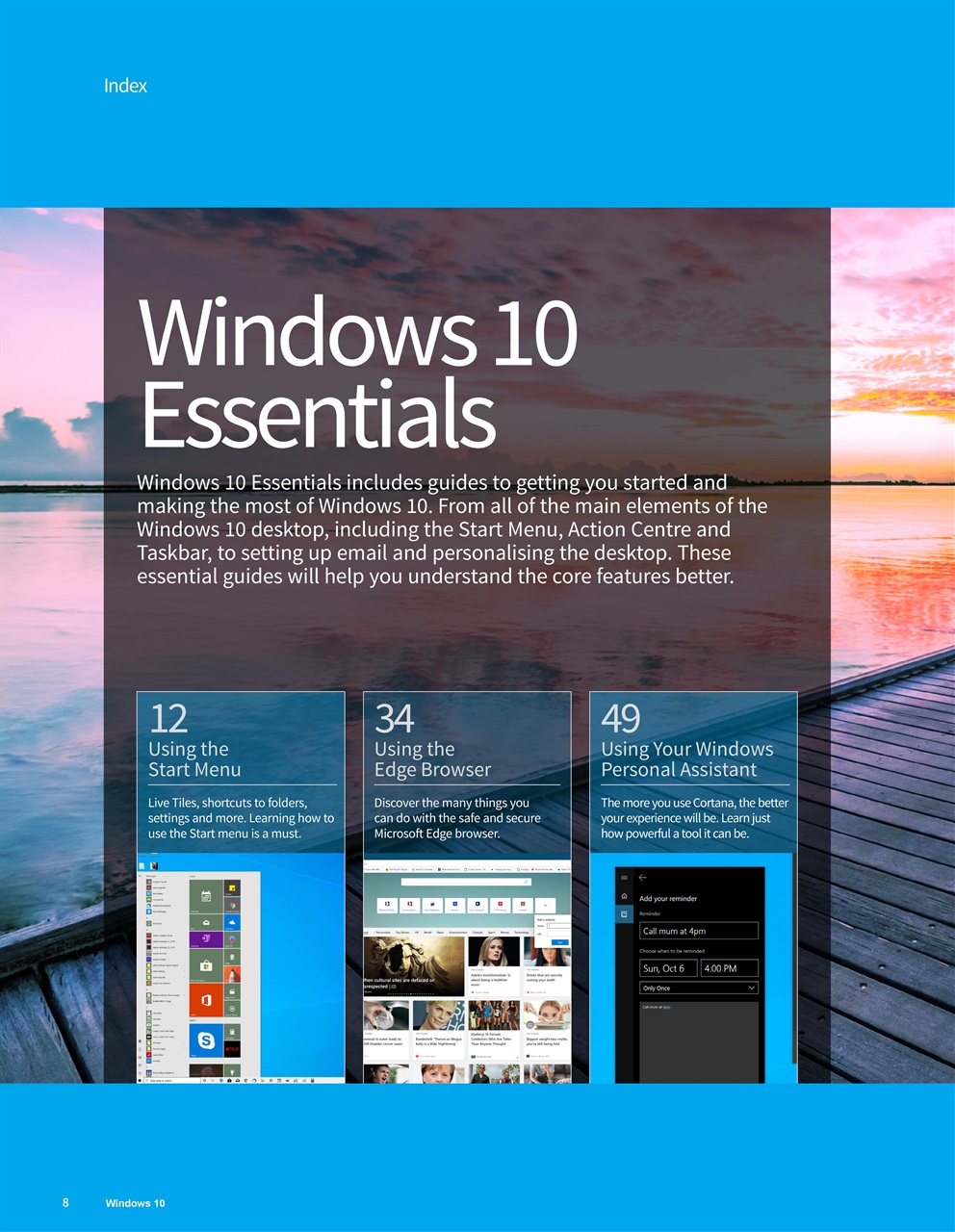Image resolution: width=955 pixels, height=1232 pixels.
Task: Click the magnifier icon in Edge's search bar
Action: pyautogui.click(x=526, y=882)
